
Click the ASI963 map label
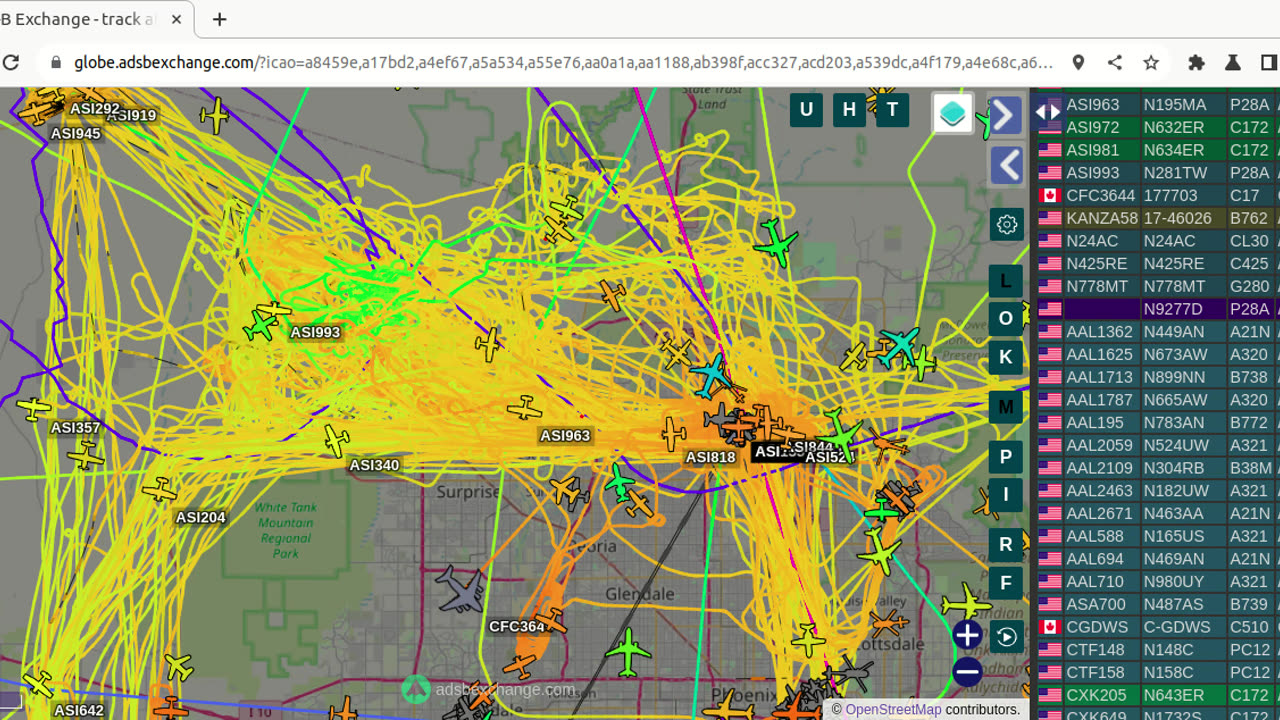(565, 435)
